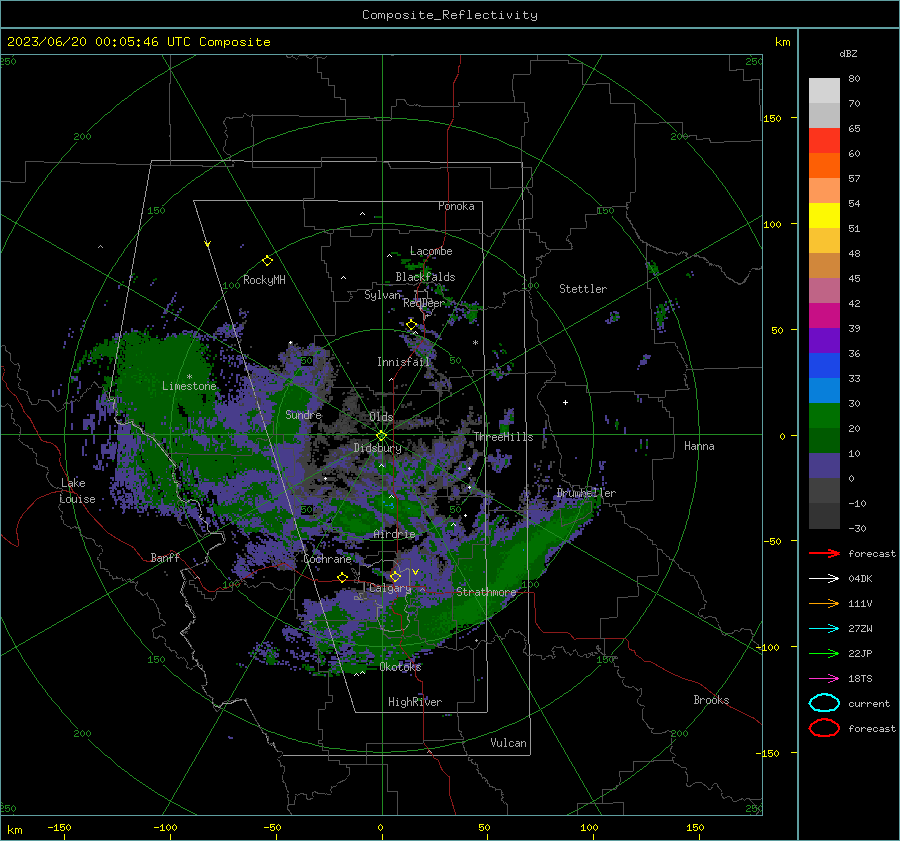
Task: Click the Sylvan map label
Action: point(382,295)
